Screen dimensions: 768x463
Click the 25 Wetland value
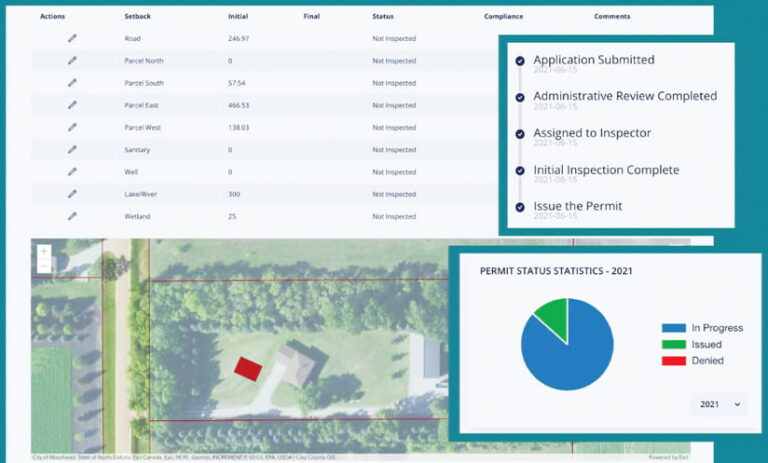(x=232, y=216)
